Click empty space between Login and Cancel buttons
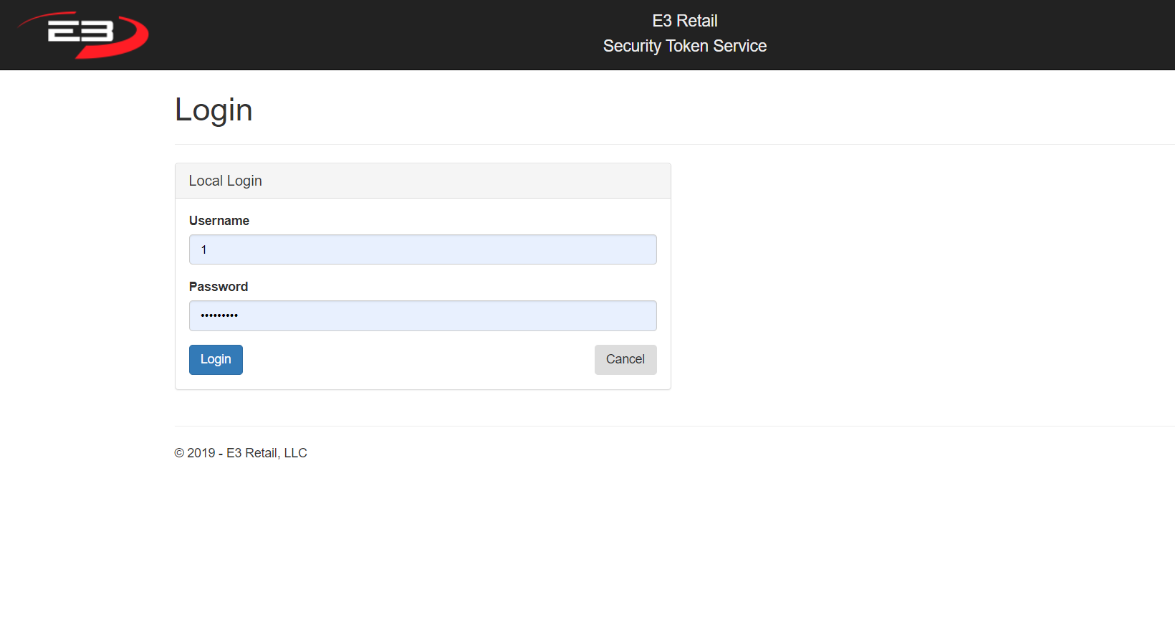The height and width of the screenshot is (643, 1175). [420, 360]
